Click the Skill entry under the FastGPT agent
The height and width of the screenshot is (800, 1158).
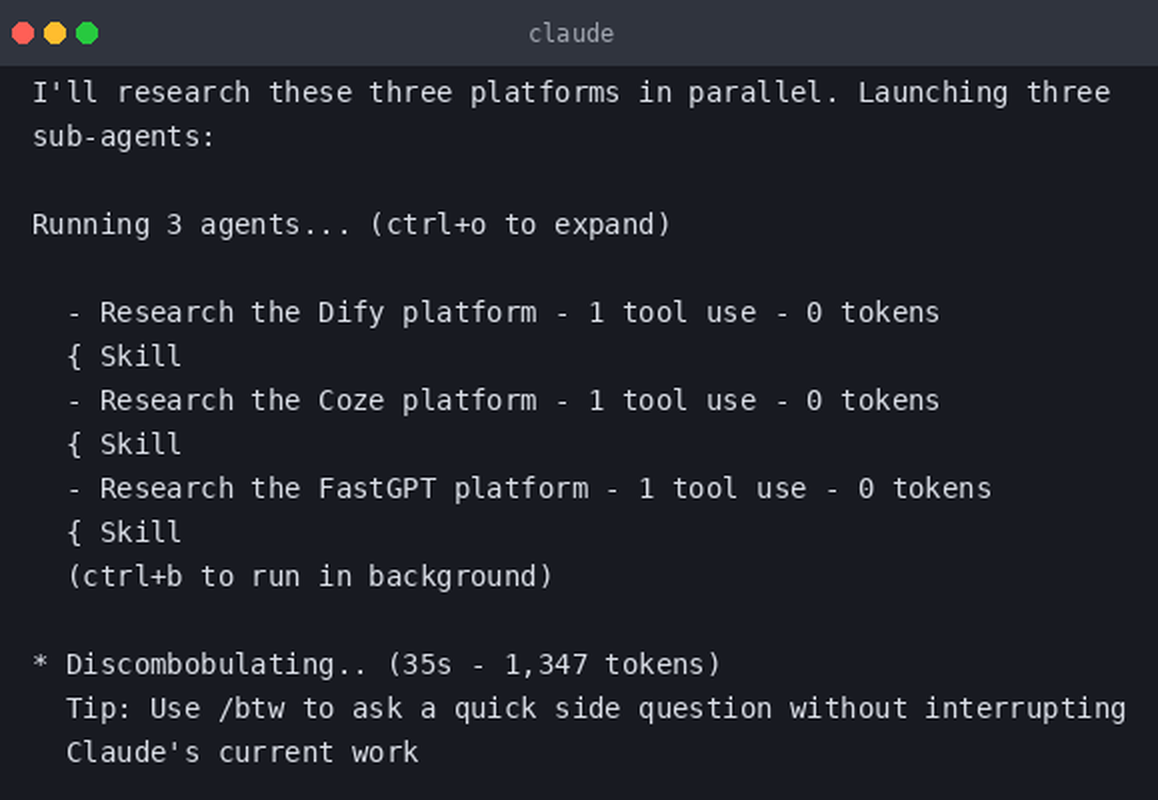pyautogui.click(x=140, y=533)
